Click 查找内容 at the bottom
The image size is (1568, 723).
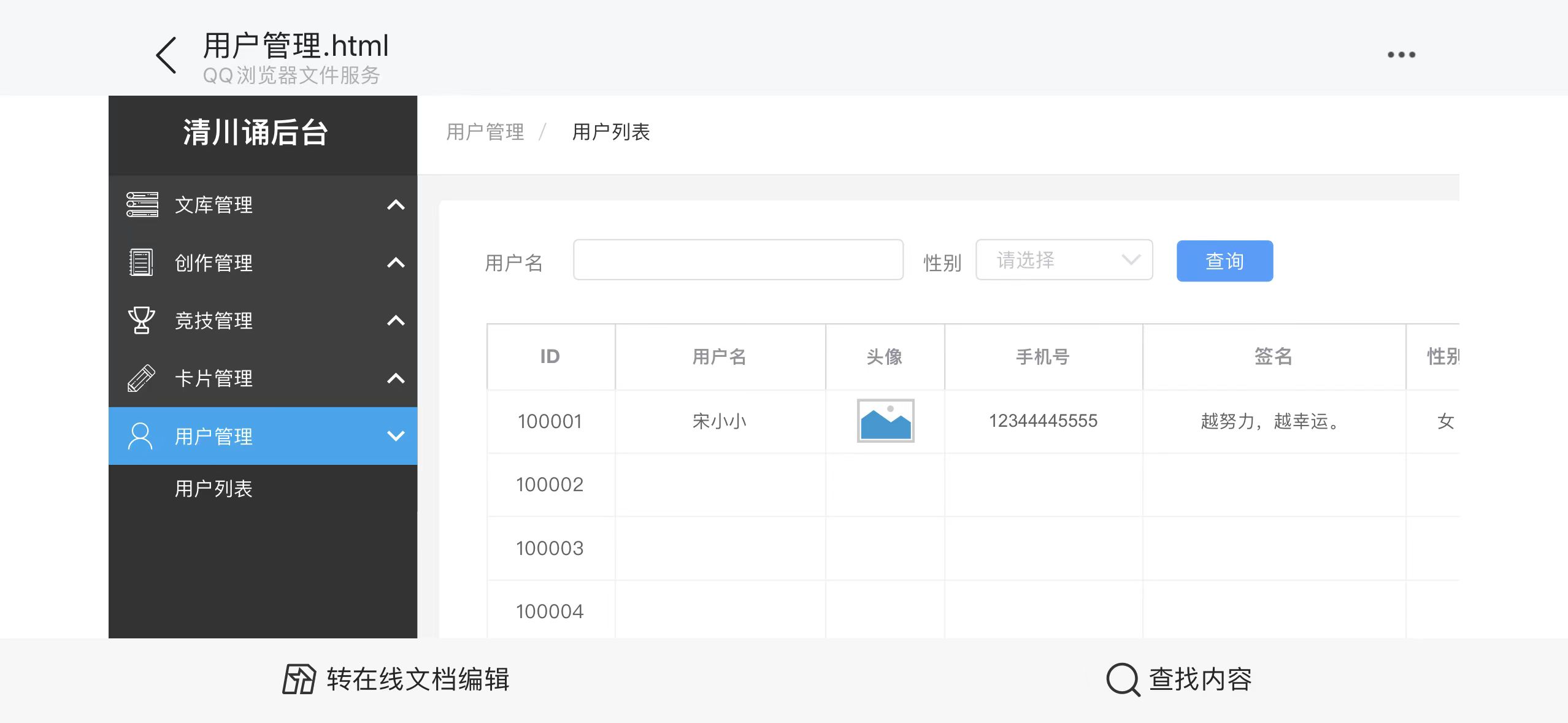1179,679
